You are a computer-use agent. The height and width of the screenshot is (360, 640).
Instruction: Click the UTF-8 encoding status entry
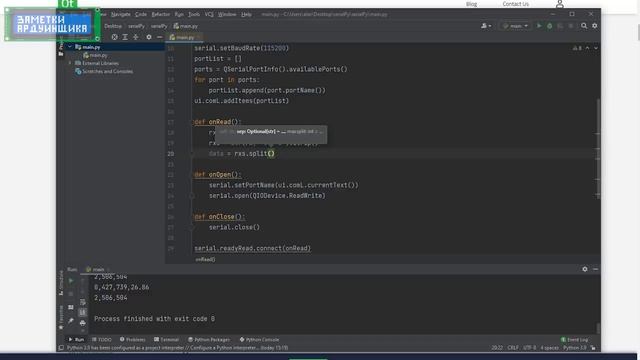[x=530, y=348]
